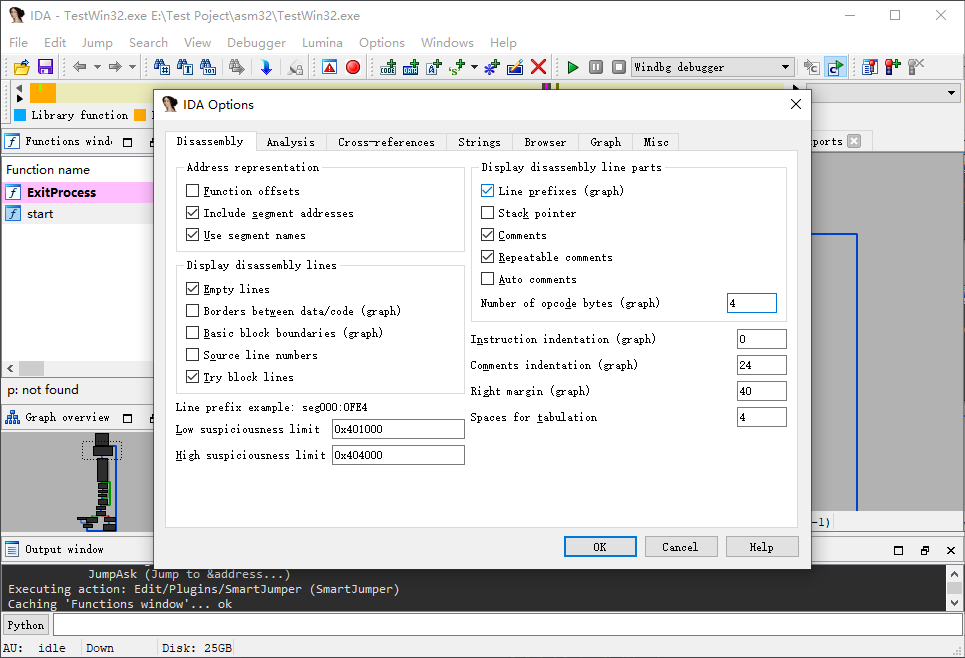Enable Basic block boundaries checkbox

(x=193, y=333)
